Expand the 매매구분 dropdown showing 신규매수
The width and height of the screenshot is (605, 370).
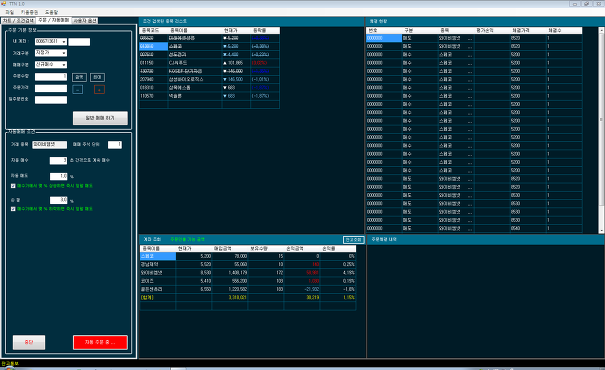pyautogui.click(x=64, y=64)
